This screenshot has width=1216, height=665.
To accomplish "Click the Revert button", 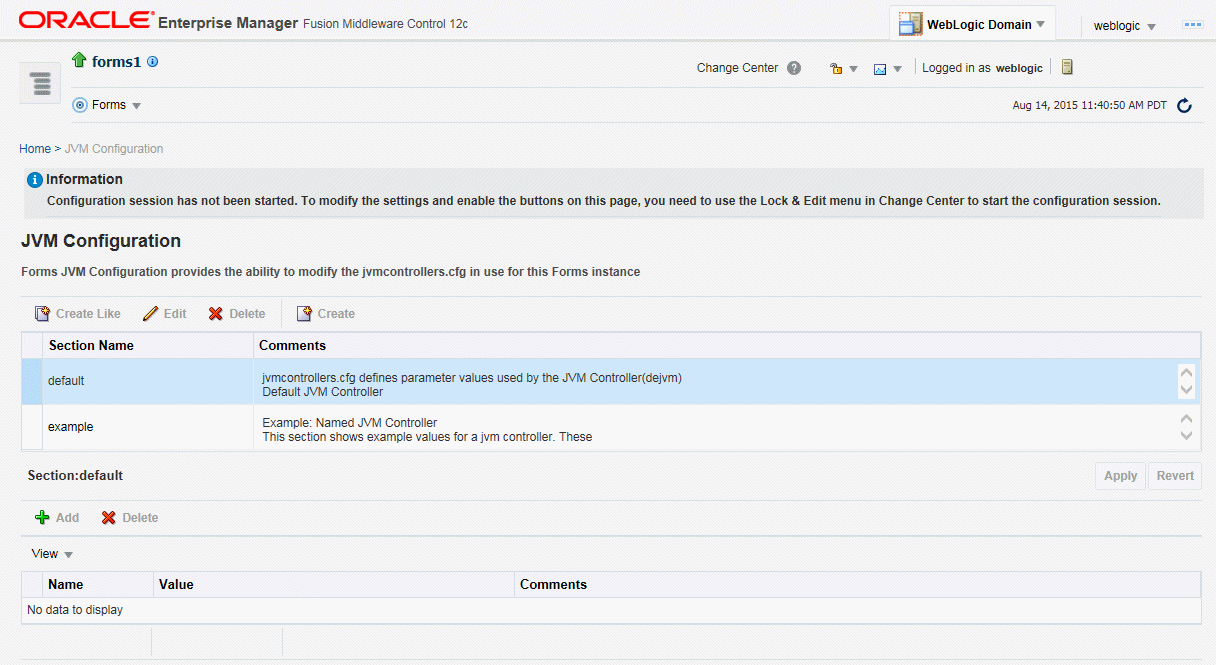I will click(1175, 476).
